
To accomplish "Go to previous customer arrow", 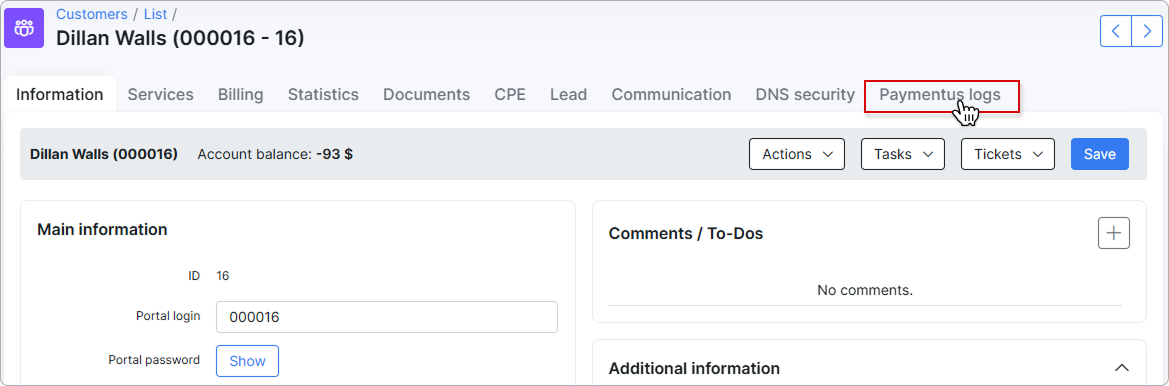I will 1116,31.
